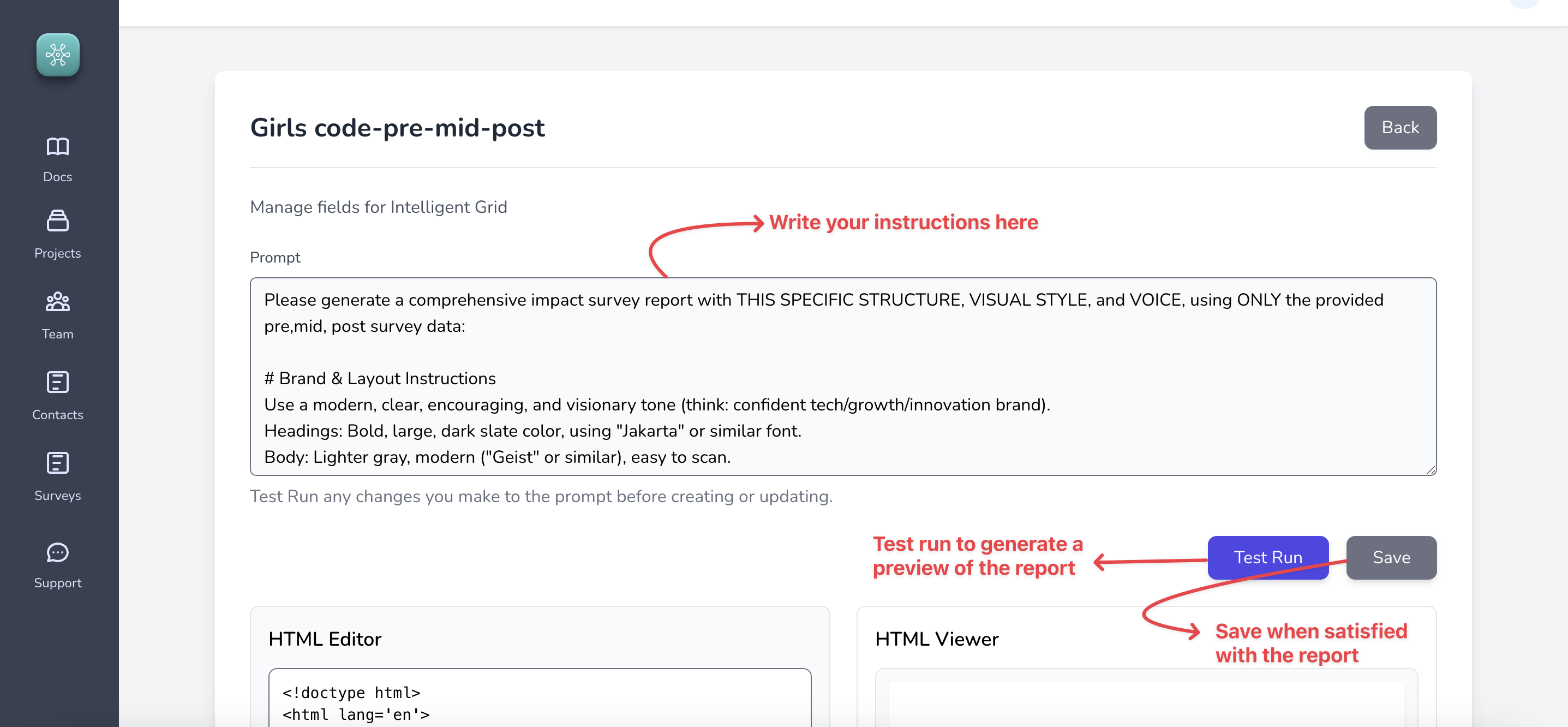Open the Docs book icon
Screen dimensions: 1568x727
click(x=58, y=146)
